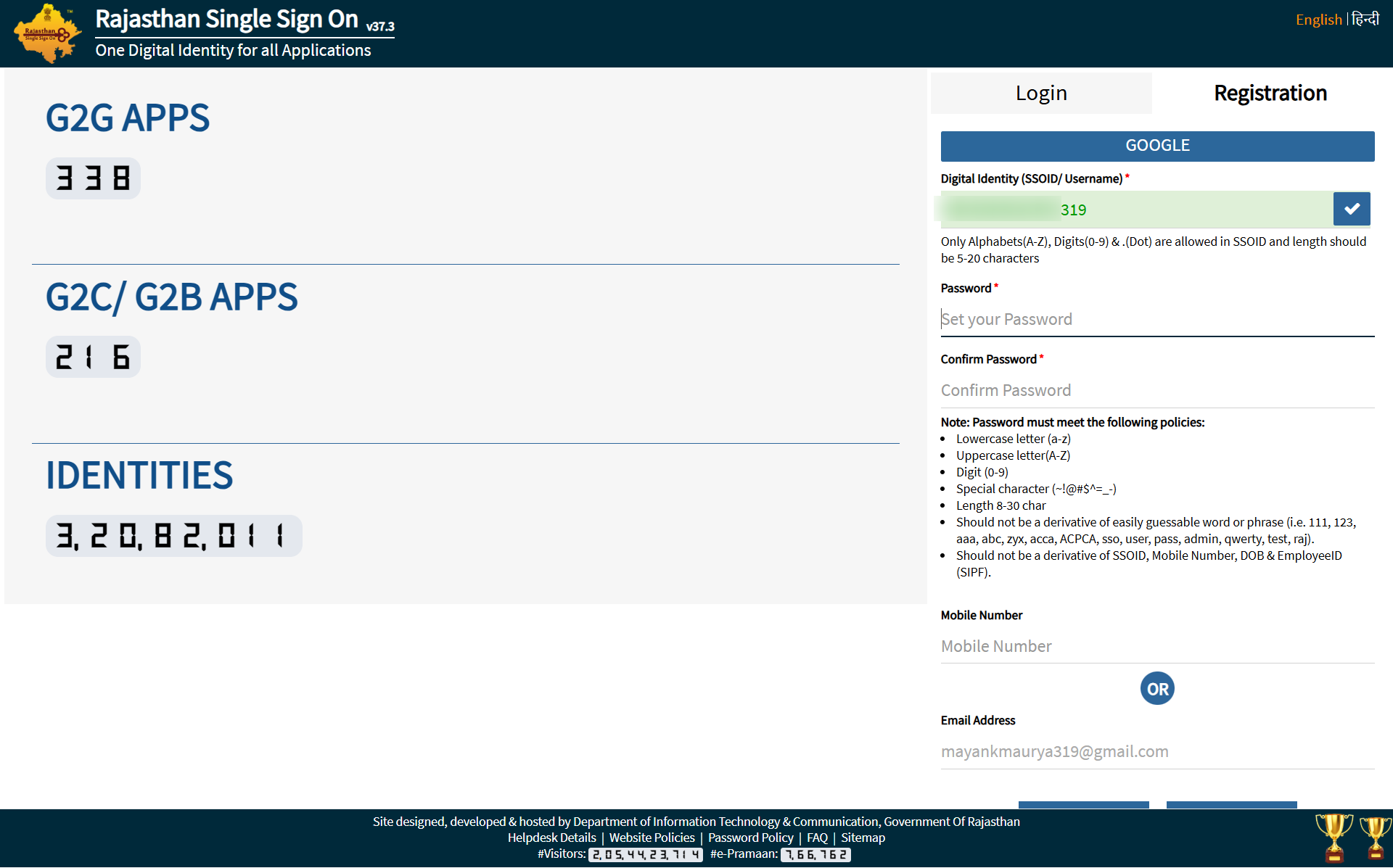Click the Email Address input field
The height and width of the screenshot is (868, 1393).
click(x=1156, y=751)
